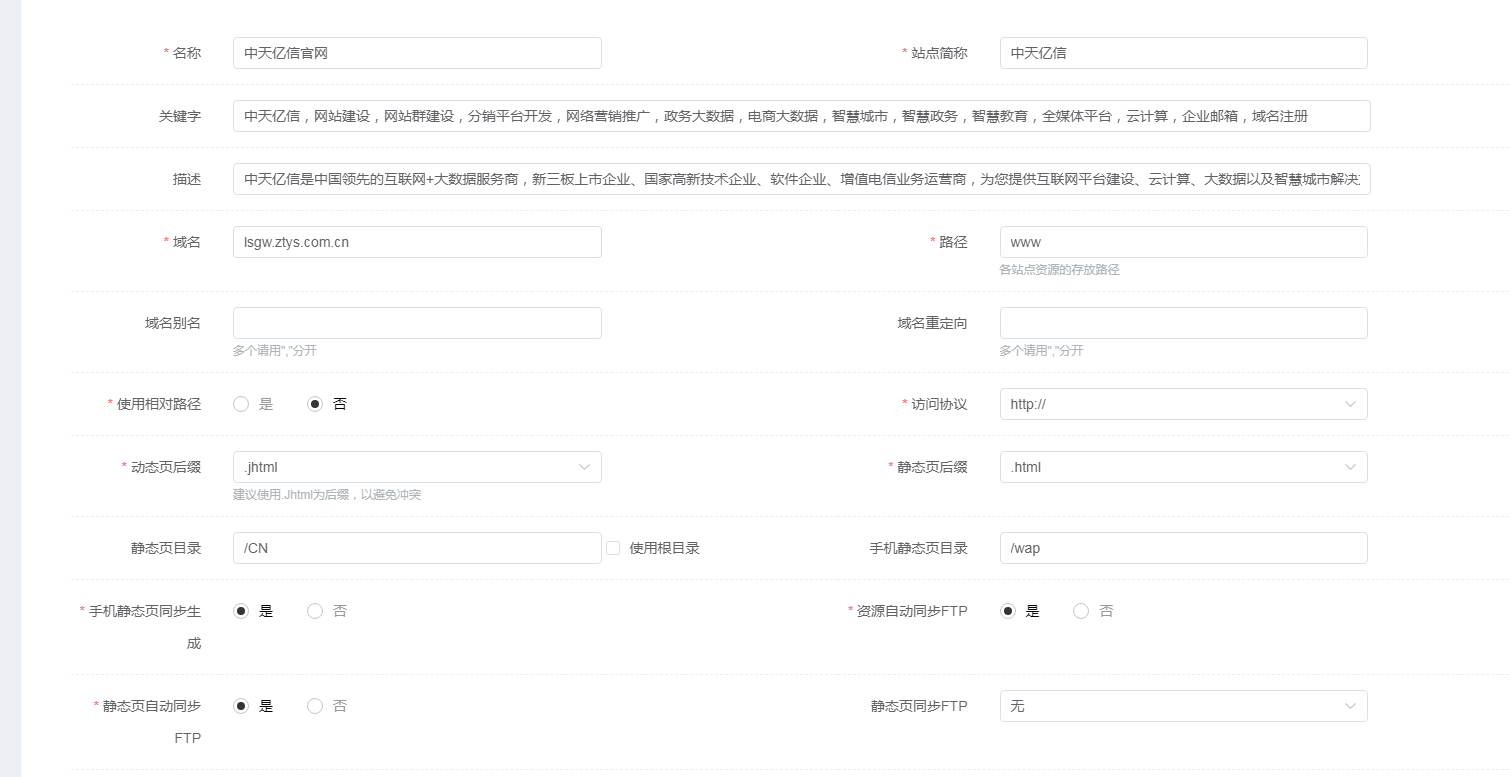Click the 手机静态页目录 field containing /wap
The width and height of the screenshot is (1509, 777).
tap(1183, 548)
